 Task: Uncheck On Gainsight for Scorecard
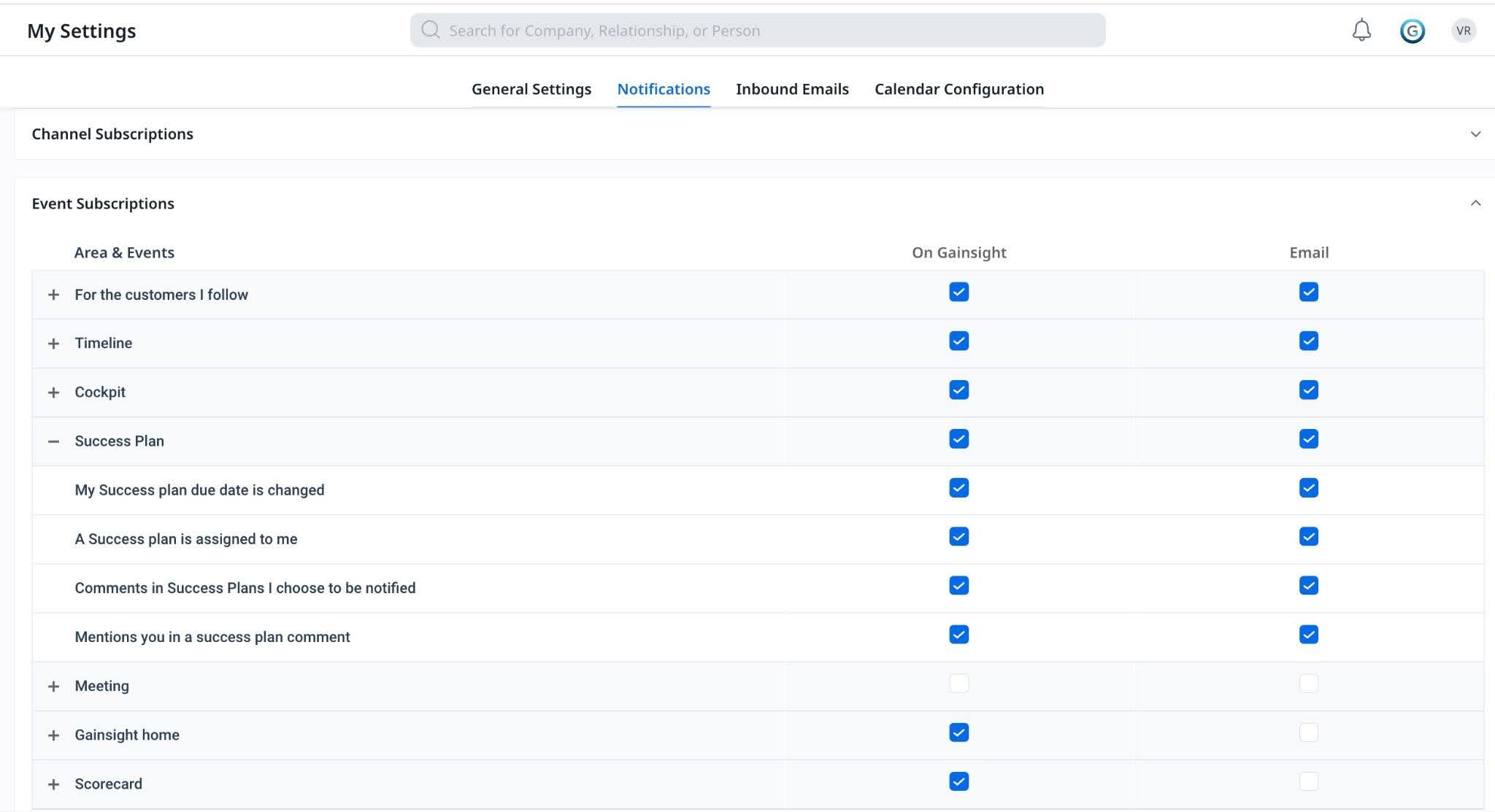(x=958, y=781)
